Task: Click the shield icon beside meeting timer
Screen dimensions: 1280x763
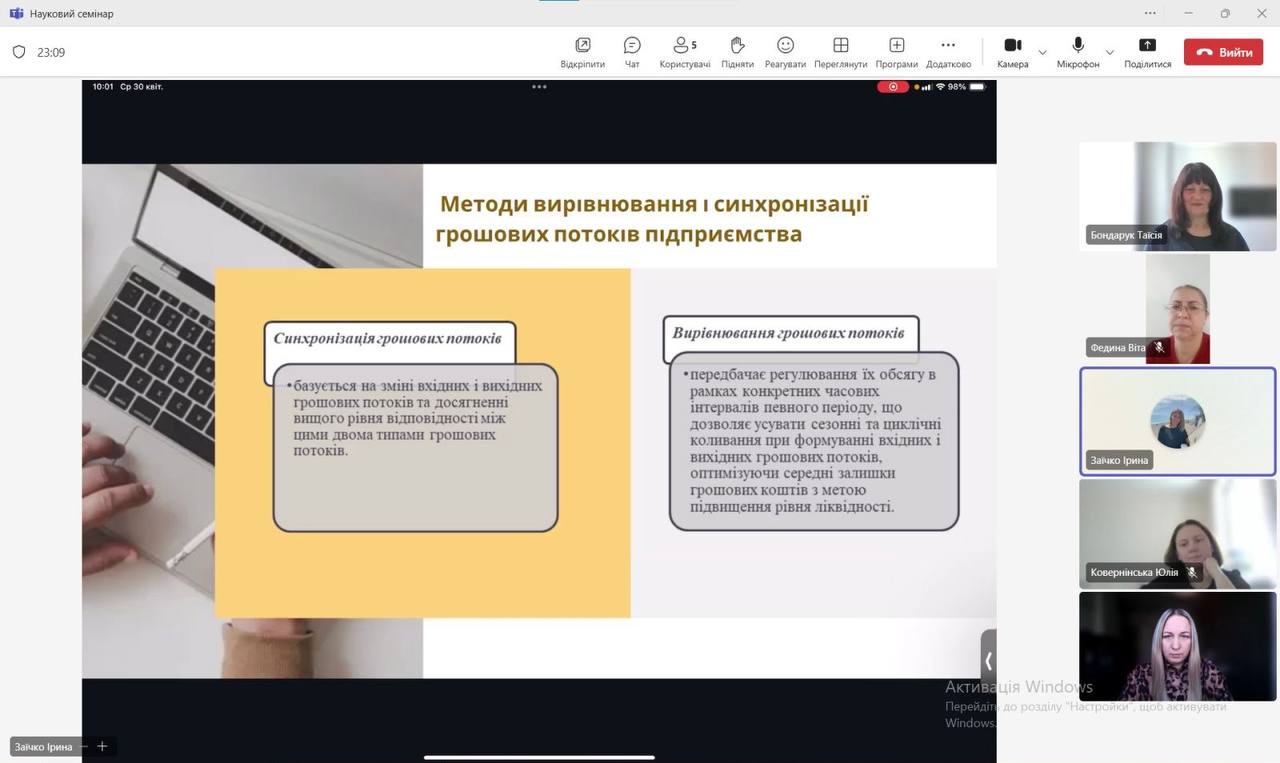Action: tap(19, 52)
